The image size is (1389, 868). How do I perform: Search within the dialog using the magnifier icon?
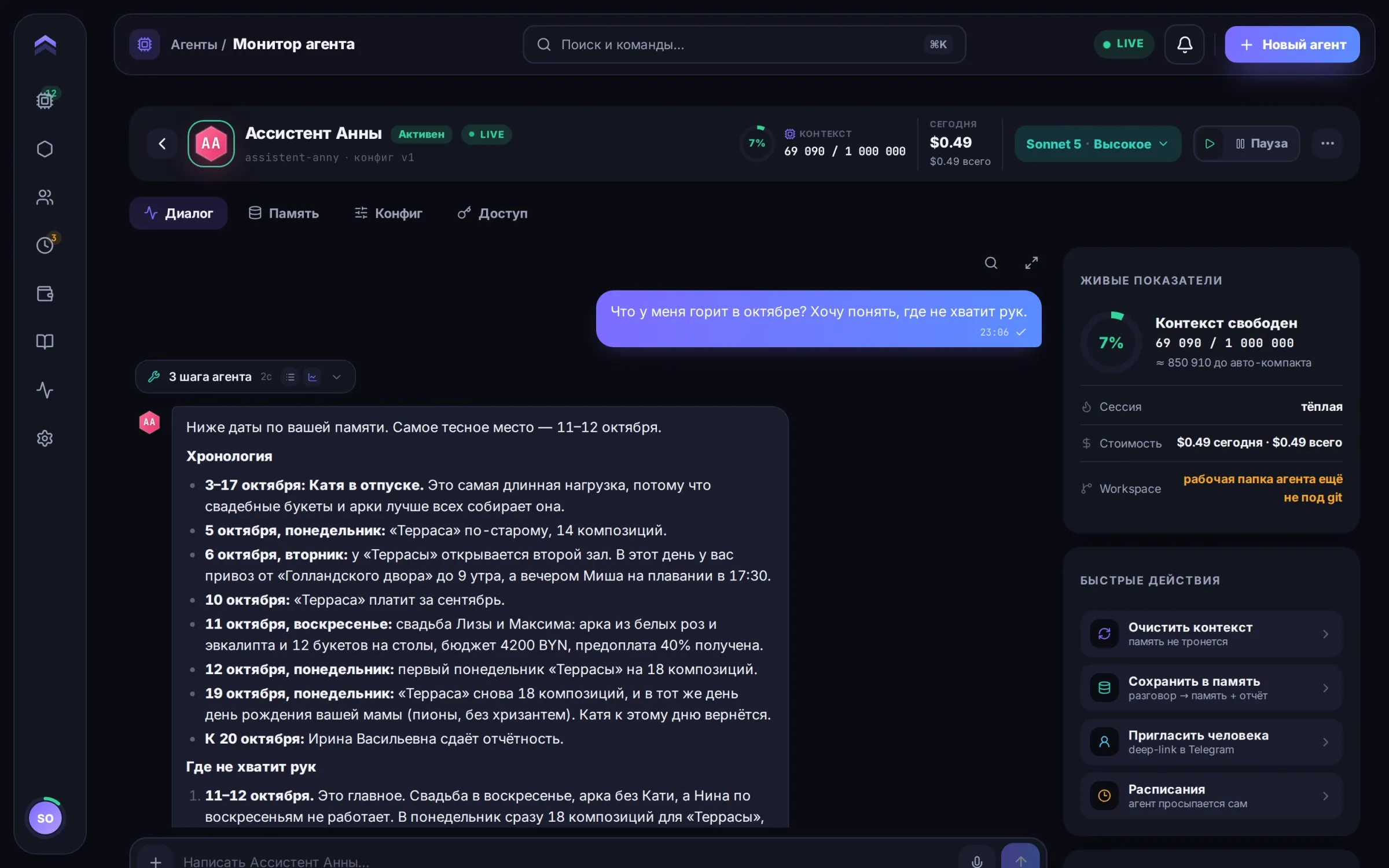coord(991,263)
